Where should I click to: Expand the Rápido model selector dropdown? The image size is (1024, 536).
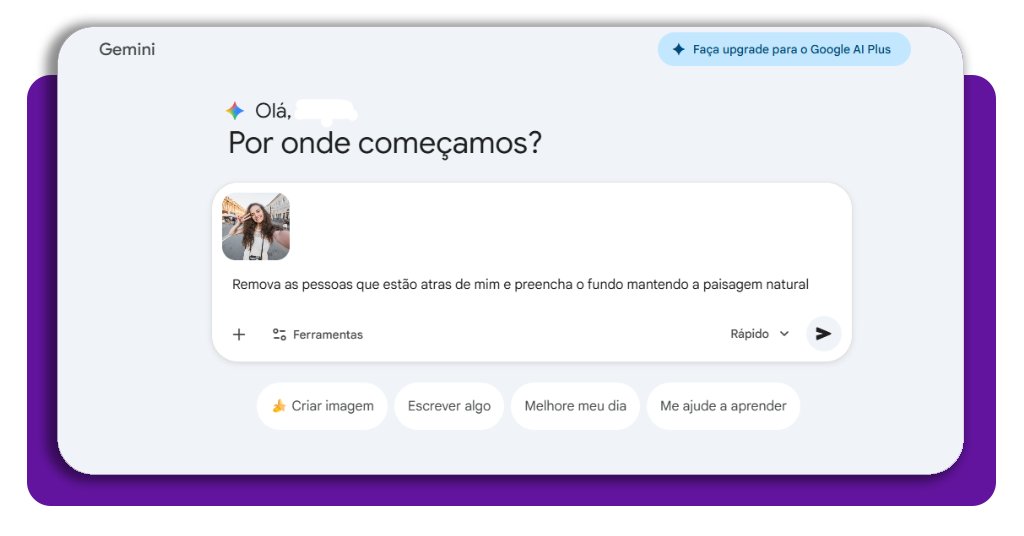[760, 334]
